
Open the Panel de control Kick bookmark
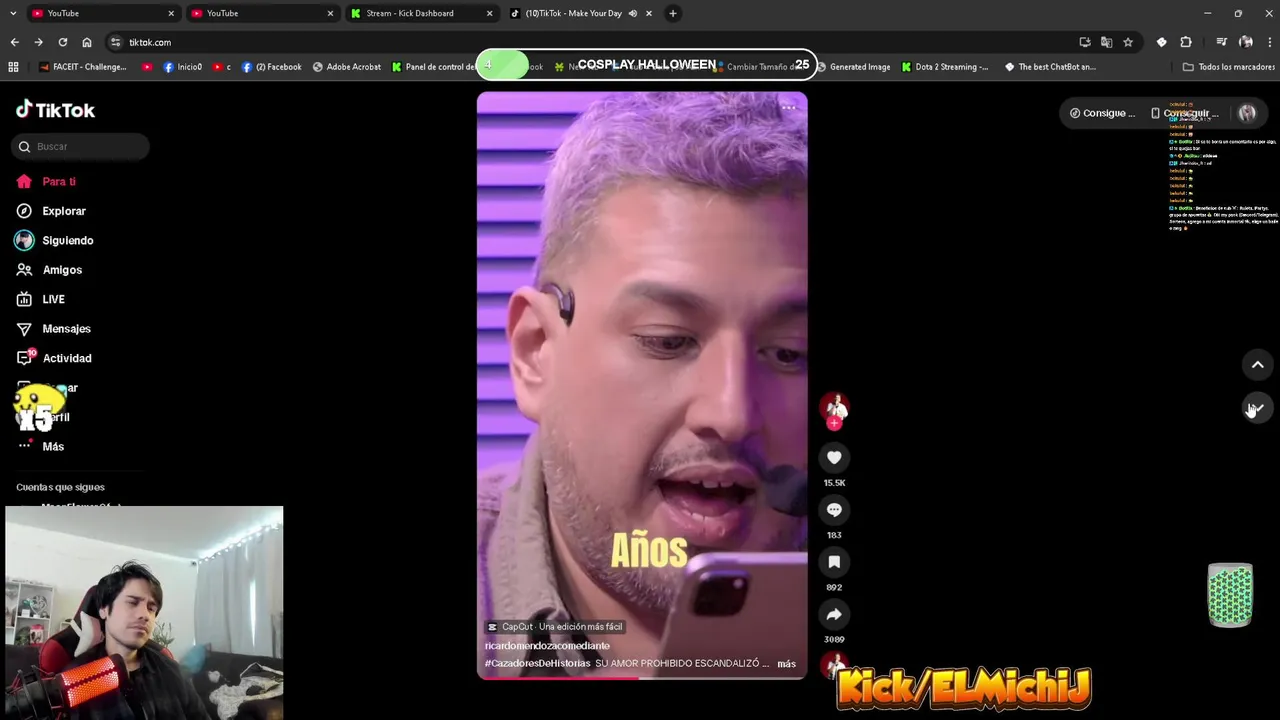pyautogui.click(x=433, y=67)
